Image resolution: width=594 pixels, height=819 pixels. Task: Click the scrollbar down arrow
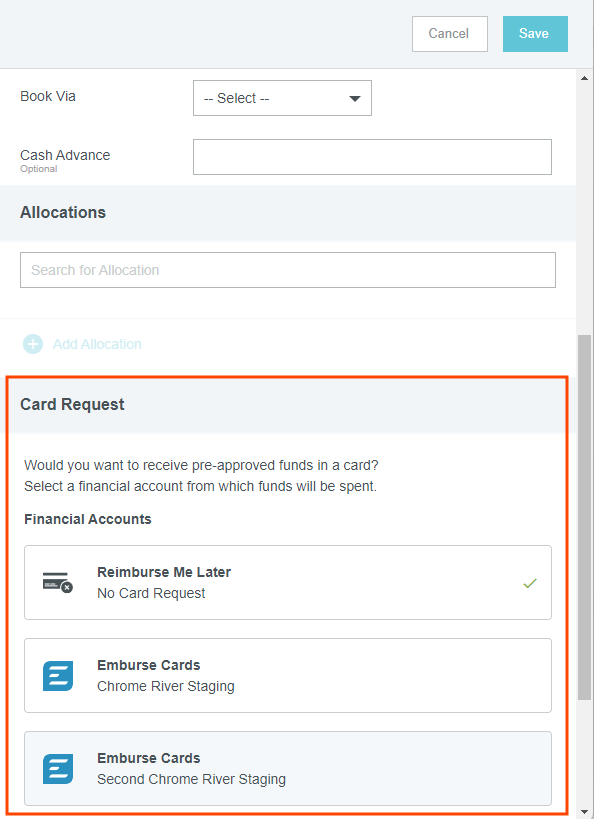pyautogui.click(x=584, y=812)
